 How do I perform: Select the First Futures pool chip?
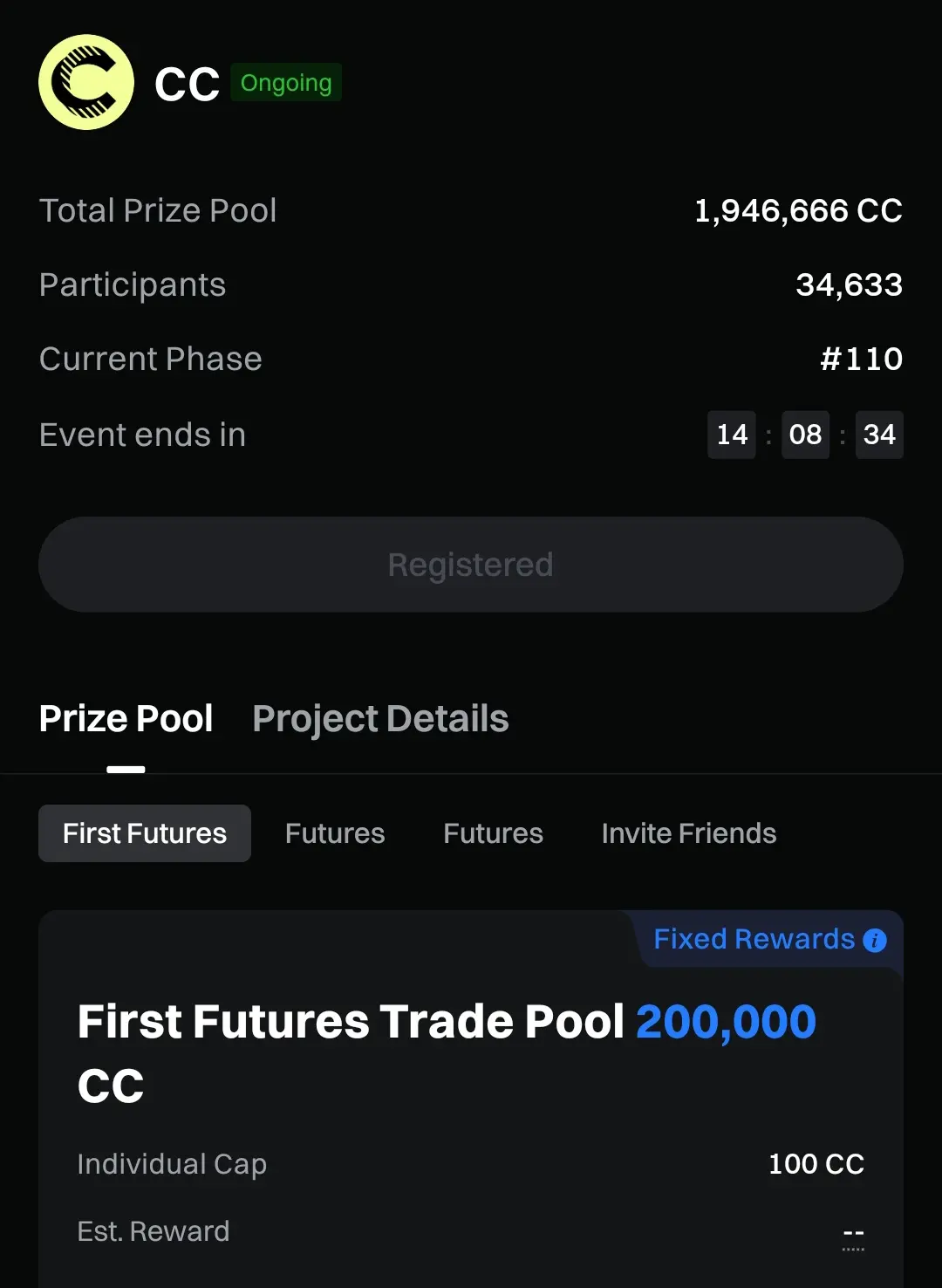point(145,833)
